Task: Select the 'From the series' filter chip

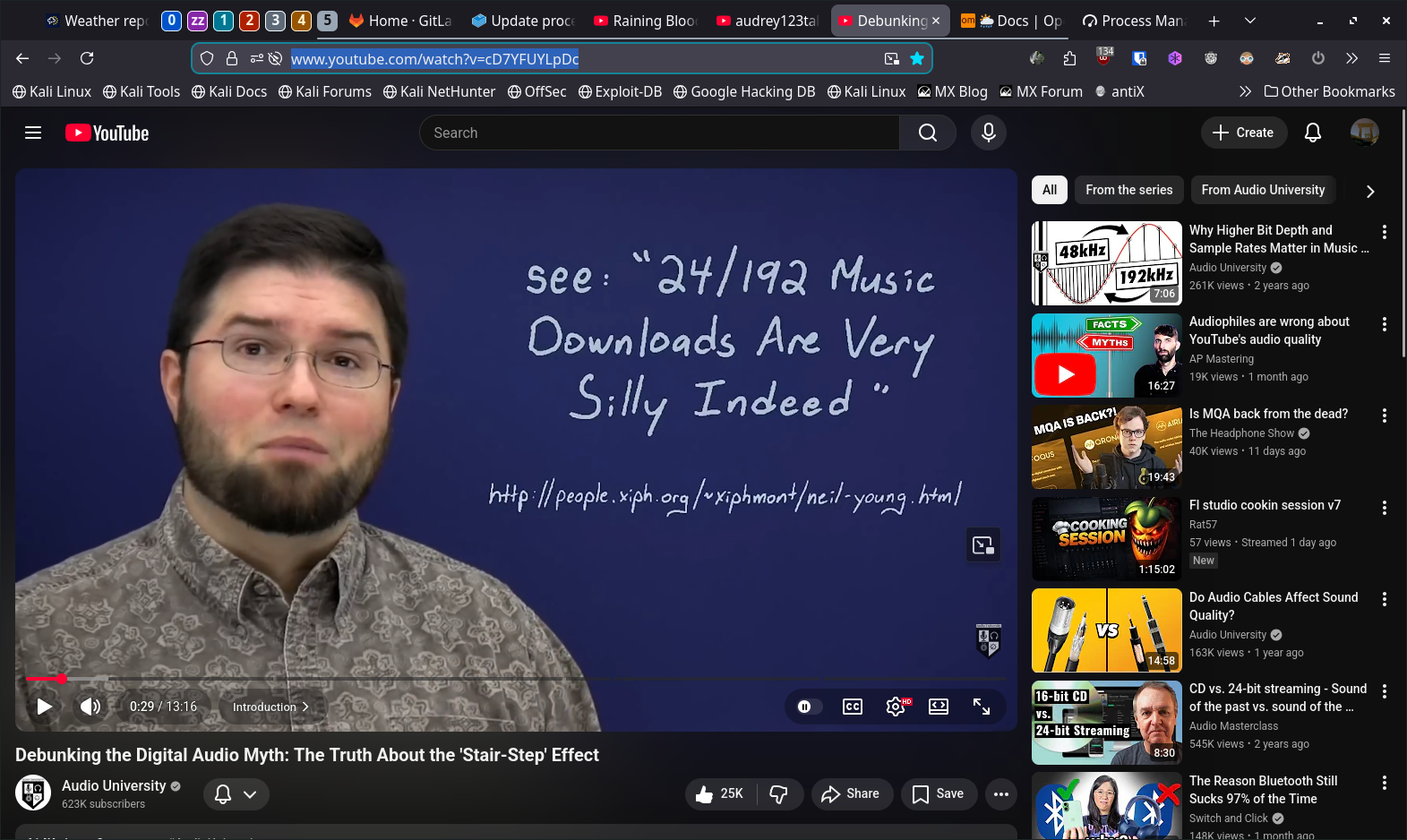Action: tap(1128, 190)
